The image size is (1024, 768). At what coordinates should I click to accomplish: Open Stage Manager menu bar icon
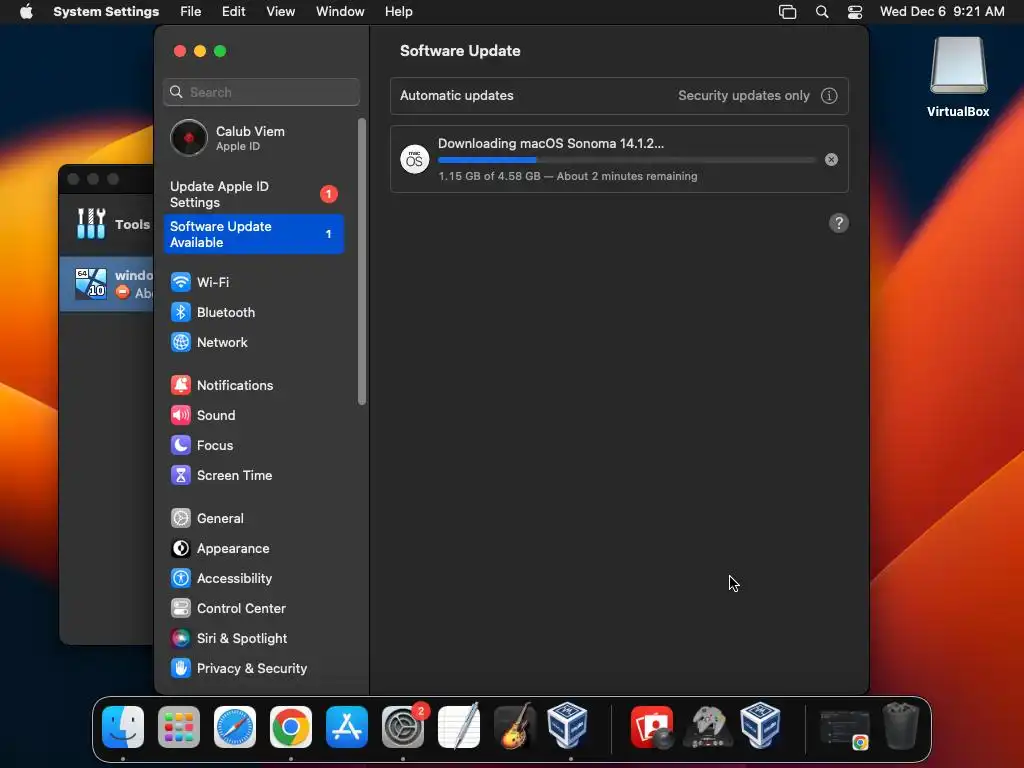788,12
